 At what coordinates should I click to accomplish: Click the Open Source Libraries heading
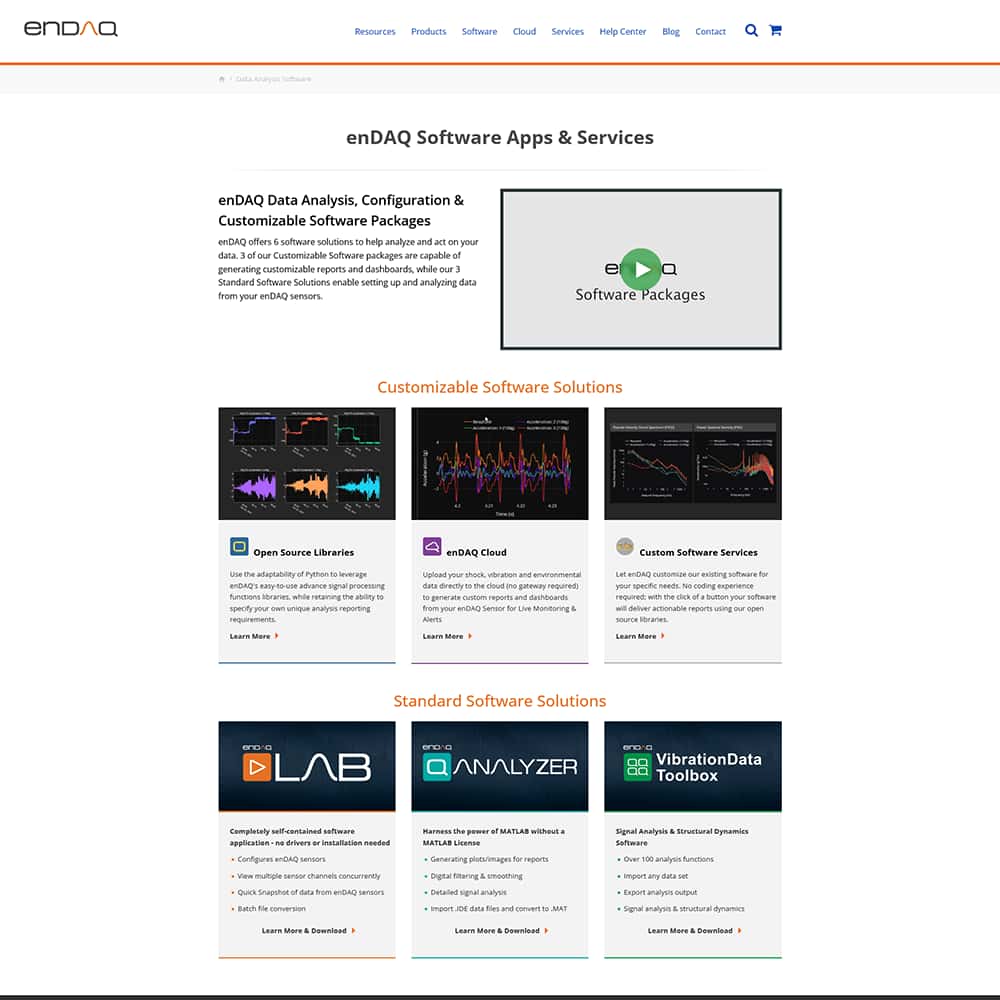click(304, 552)
